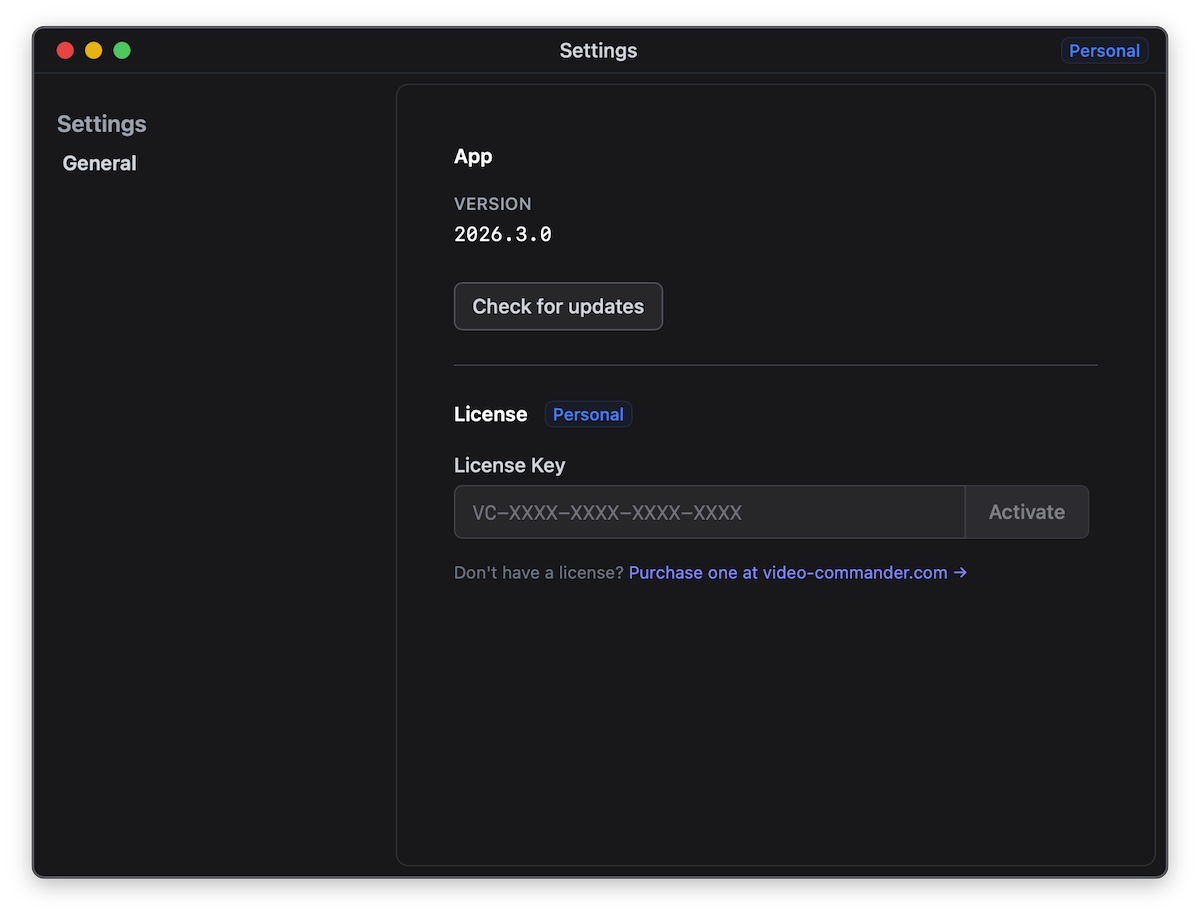Image resolution: width=1200 pixels, height=916 pixels.
Task: Click the version number 2026.3.0
Action: (x=503, y=233)
